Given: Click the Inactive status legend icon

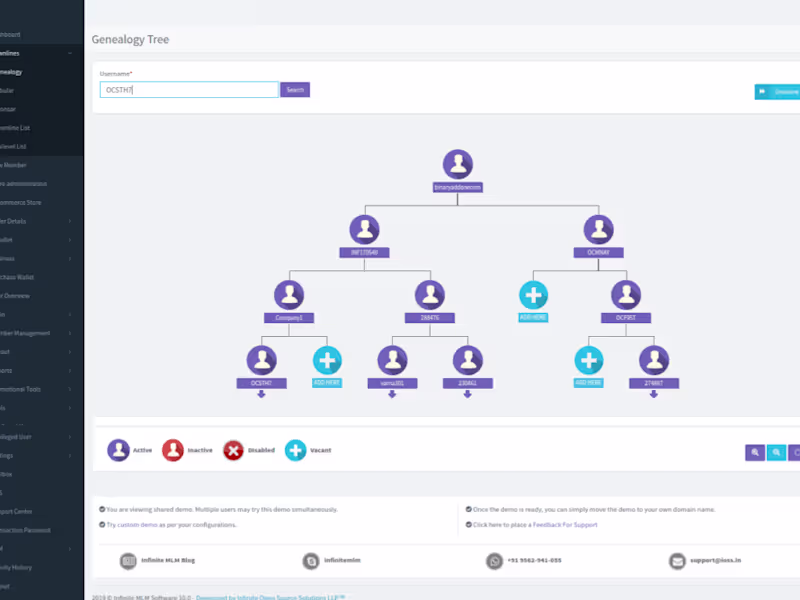Looking at the screenshot, I should tap(172, 450).
